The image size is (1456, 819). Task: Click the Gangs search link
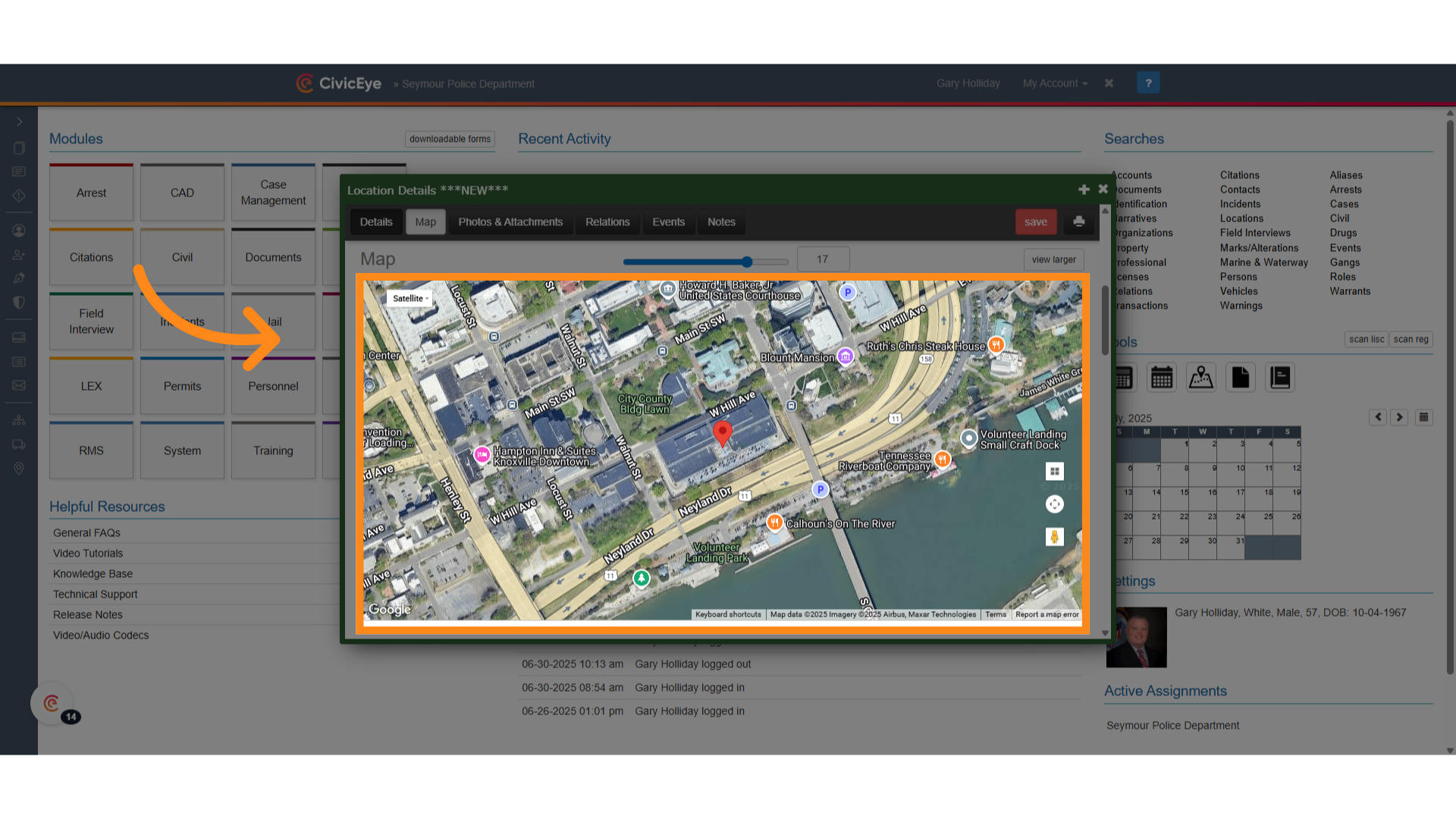click(x=1345, y=262)
